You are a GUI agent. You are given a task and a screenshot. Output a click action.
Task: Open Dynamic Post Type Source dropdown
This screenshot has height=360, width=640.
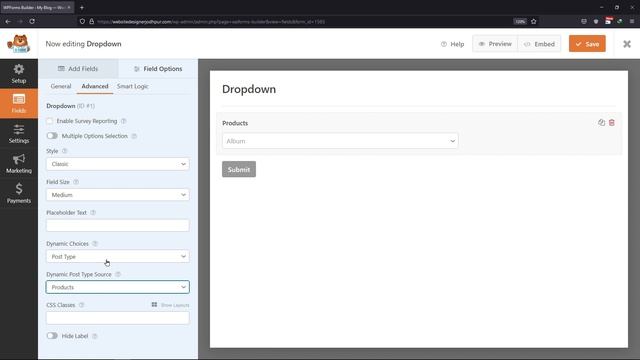click(x=118, y=287)
